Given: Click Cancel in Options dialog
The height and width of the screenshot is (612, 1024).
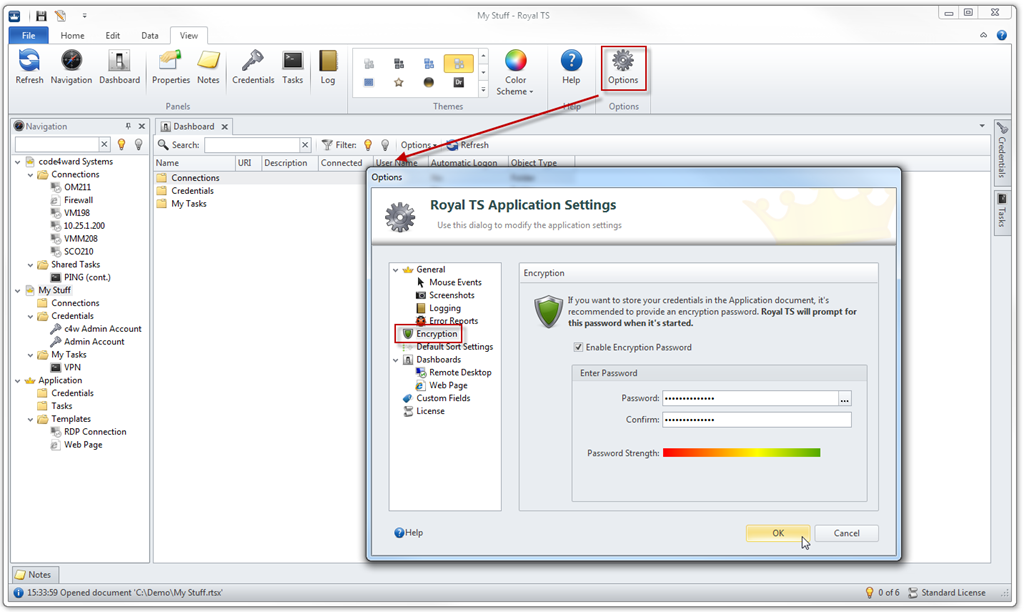Looking at the screenshot, I should coord(846,533).
